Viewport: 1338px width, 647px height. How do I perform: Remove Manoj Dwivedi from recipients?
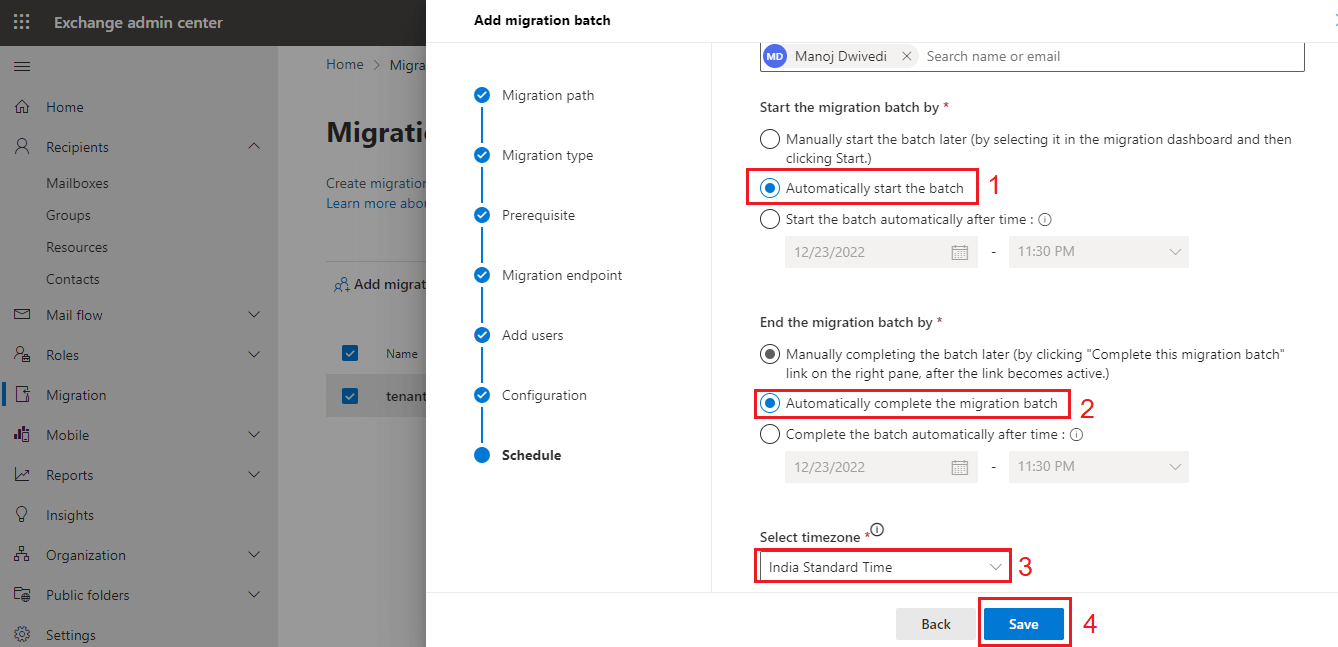coord(906,57)
